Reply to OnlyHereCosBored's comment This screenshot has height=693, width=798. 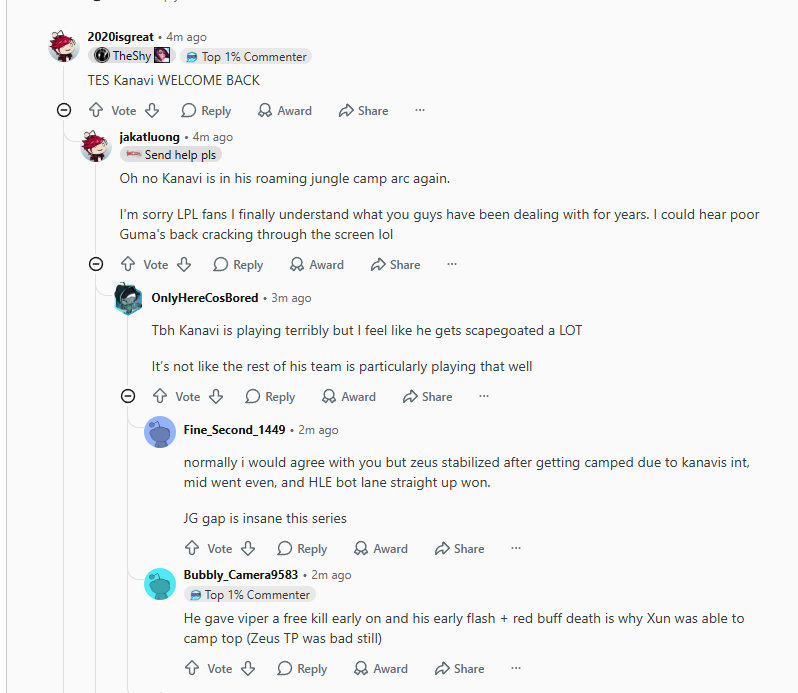point(270,396)
